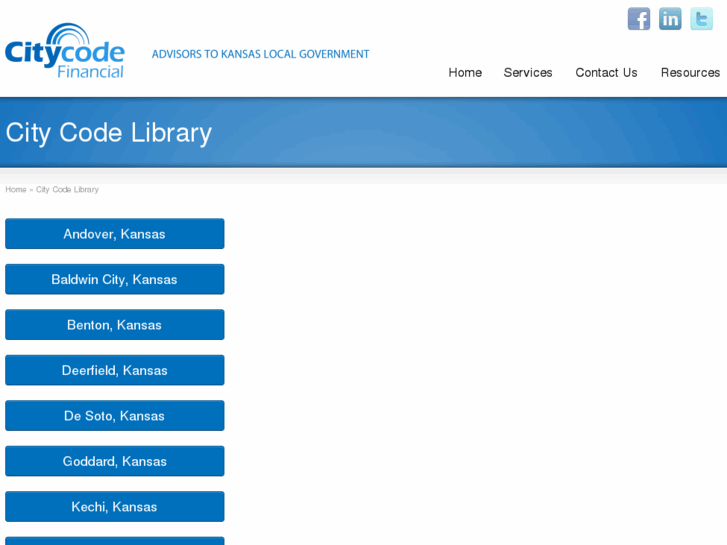Click the City Code Library breadcrumb
Image resolution: width=727 pixels, height=545 pixels.
pos(67,190)
